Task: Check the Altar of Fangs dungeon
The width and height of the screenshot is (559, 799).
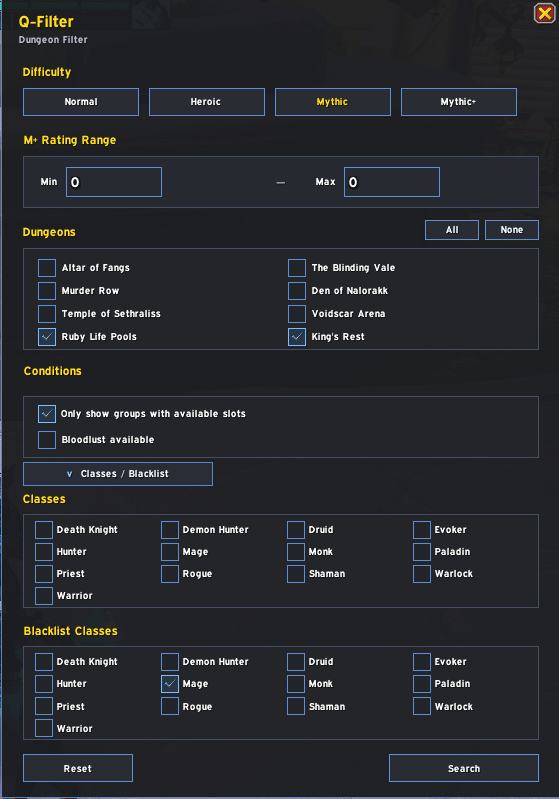Action: pyautogui.click(x=47, y=268)
